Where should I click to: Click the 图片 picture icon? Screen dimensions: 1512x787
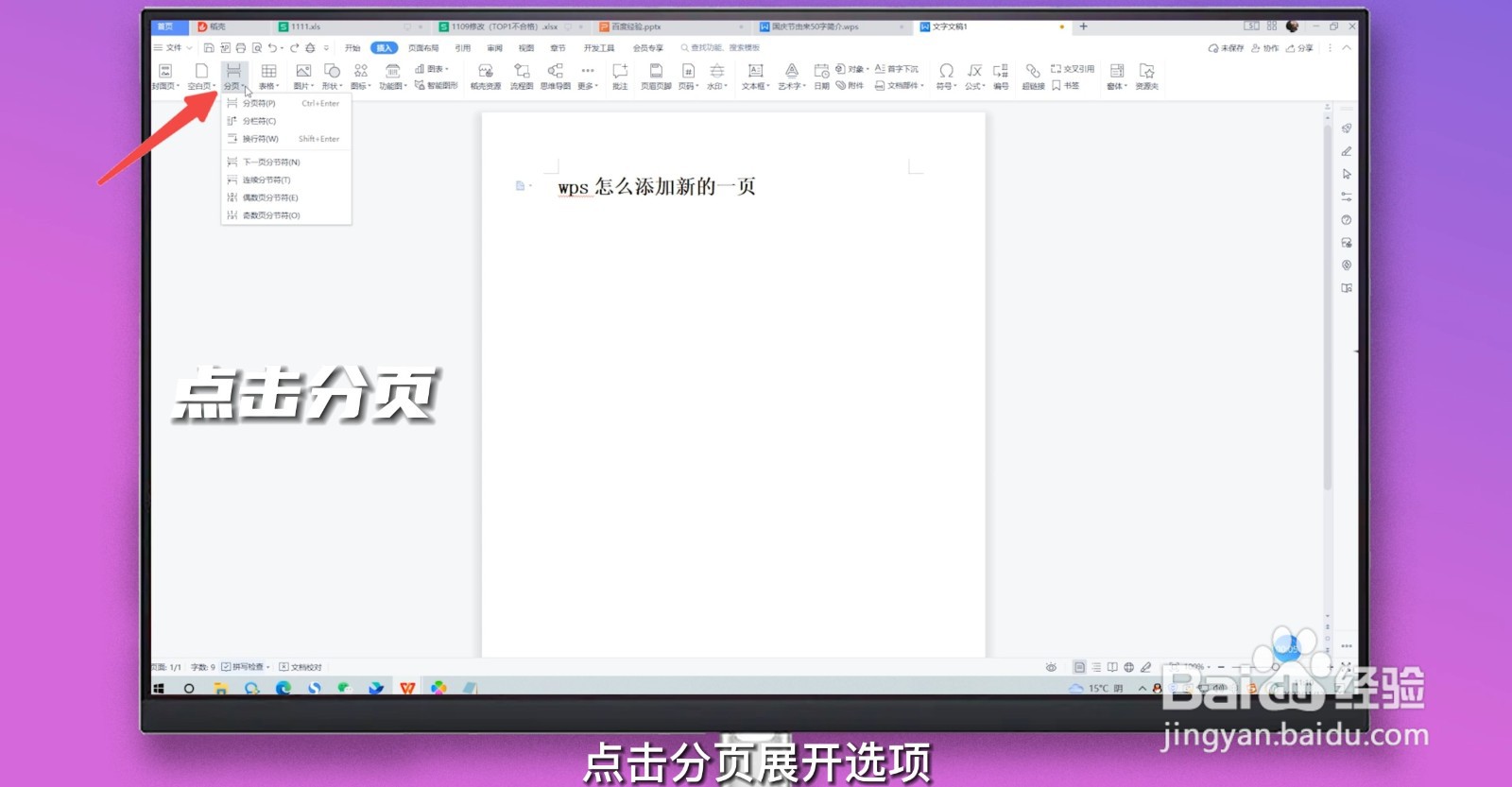pos(303,71)
